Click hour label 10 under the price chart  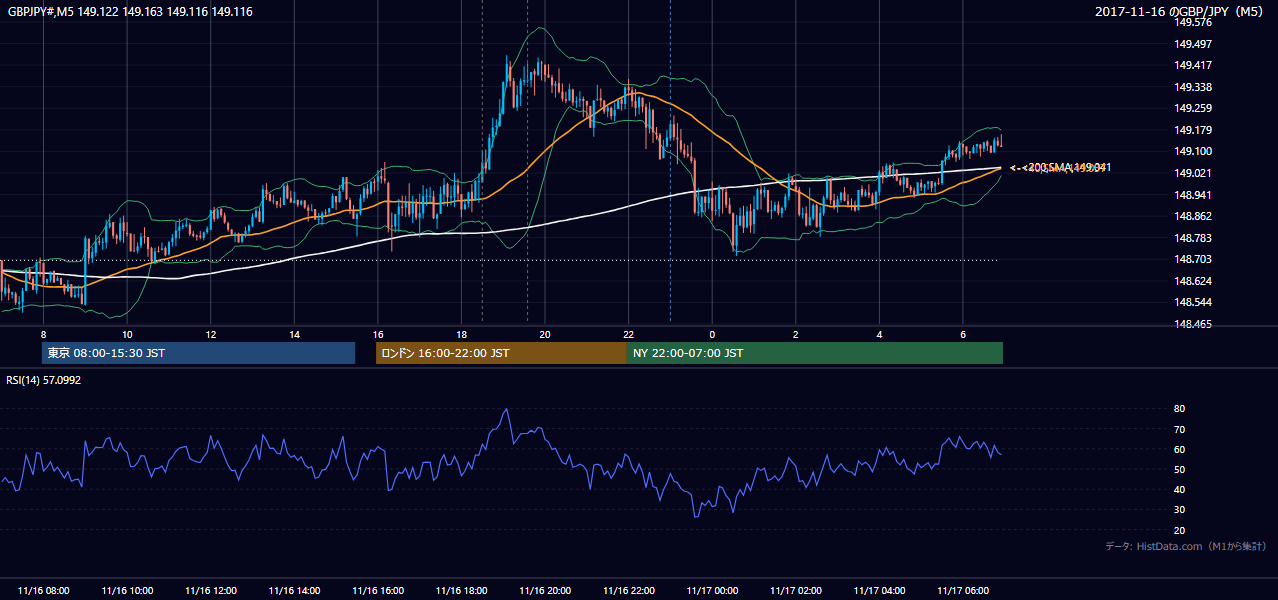pyautogui.click(x=127, y=334)
